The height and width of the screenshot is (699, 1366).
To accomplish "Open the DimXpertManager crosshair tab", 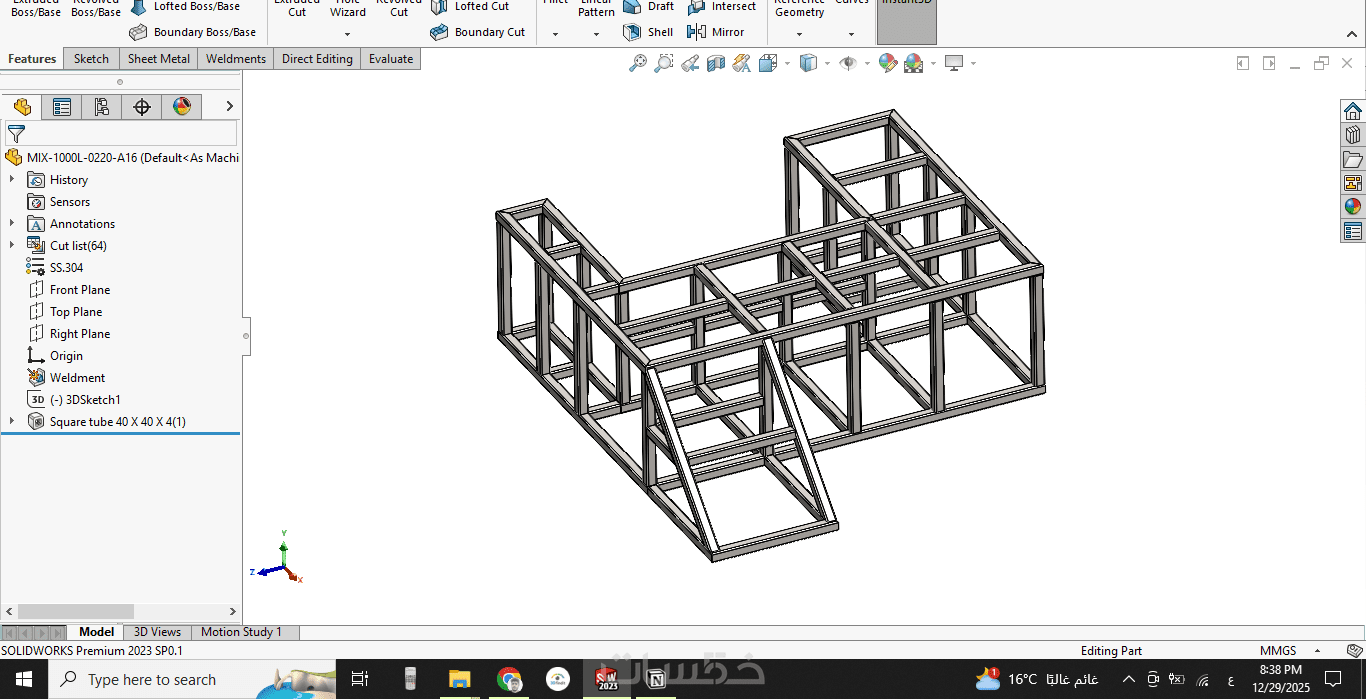I will click(142, 107).
